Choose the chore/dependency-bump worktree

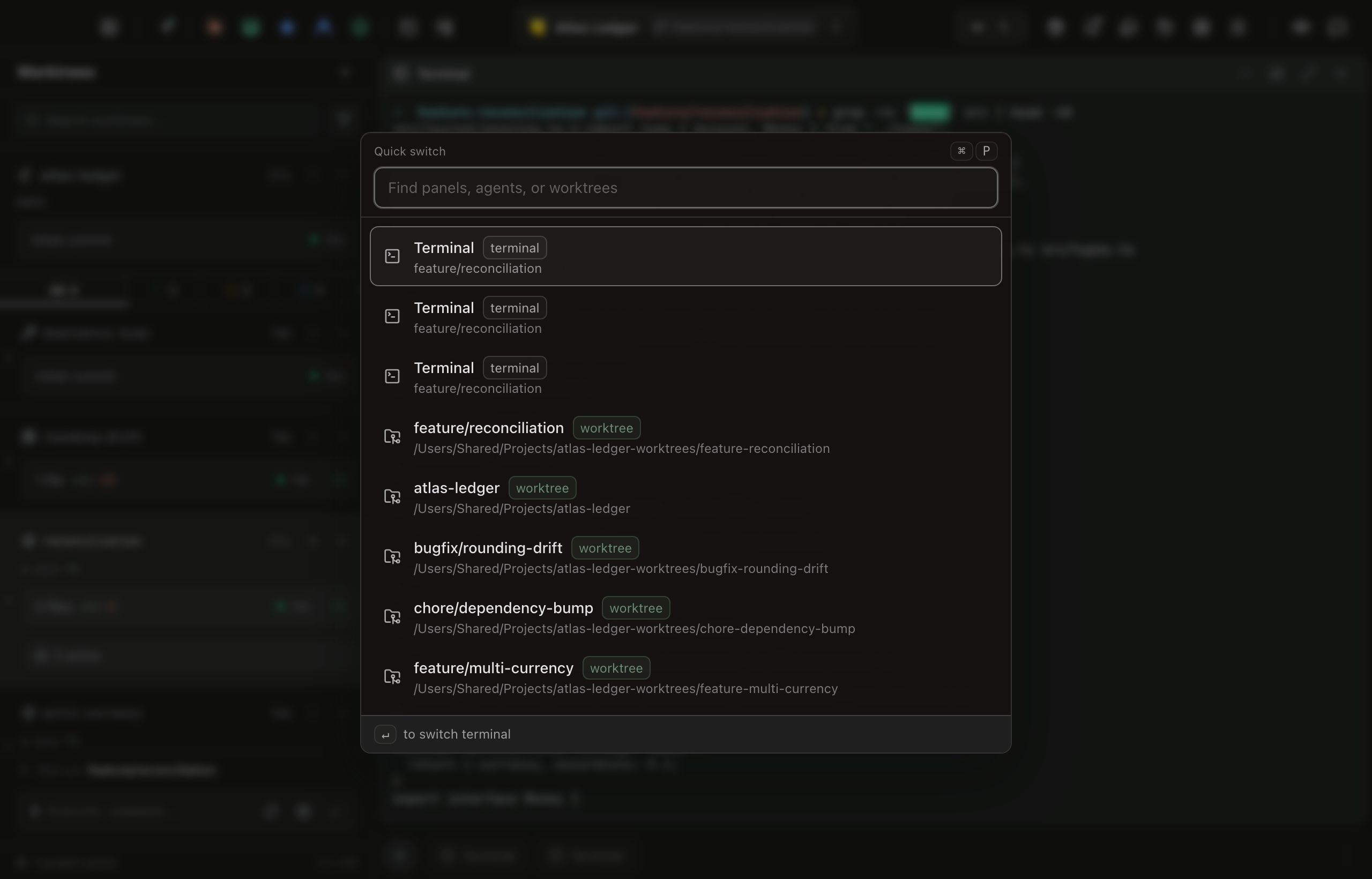[685, 616]
